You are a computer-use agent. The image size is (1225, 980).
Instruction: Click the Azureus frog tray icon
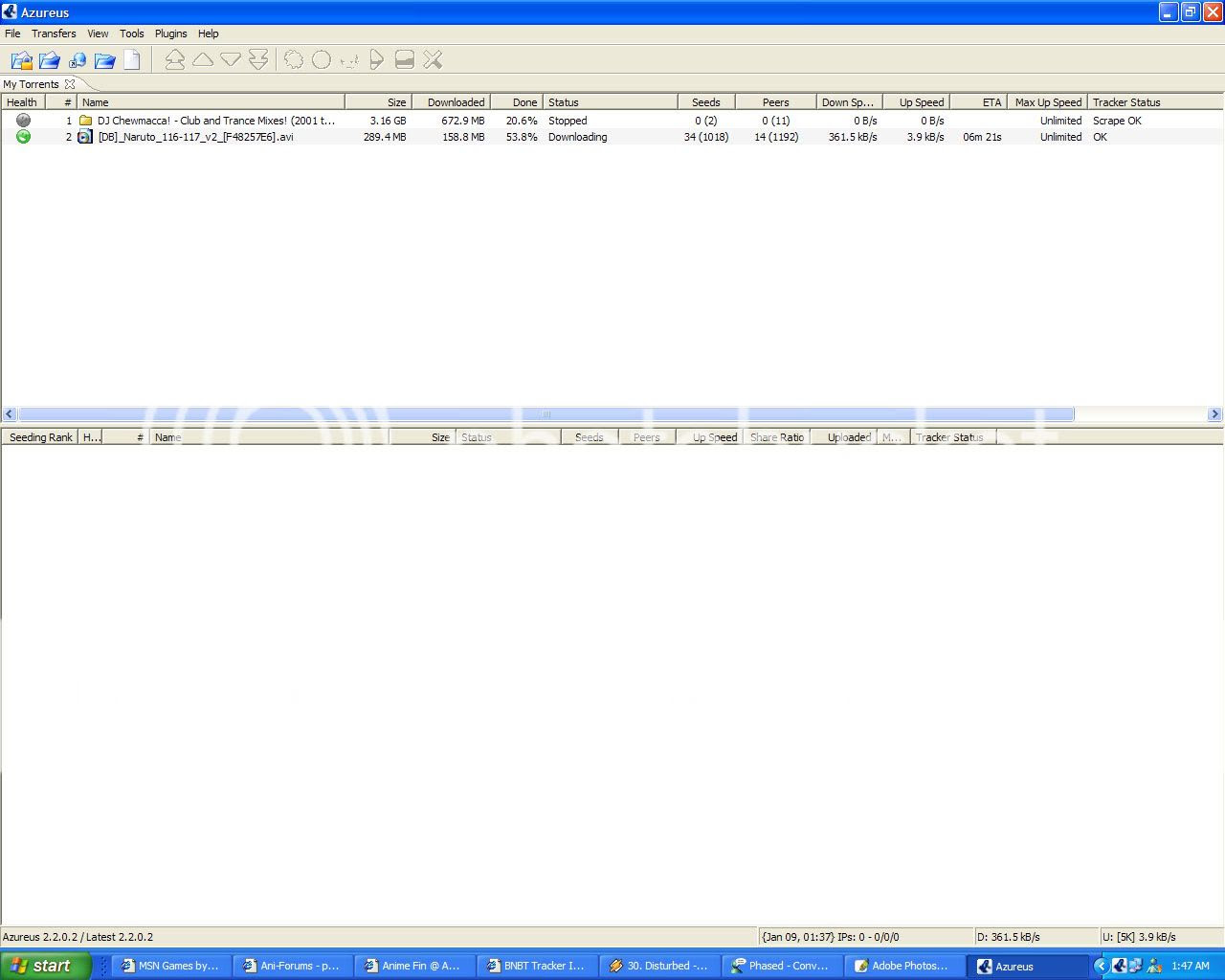click(x=1119, y=966)
